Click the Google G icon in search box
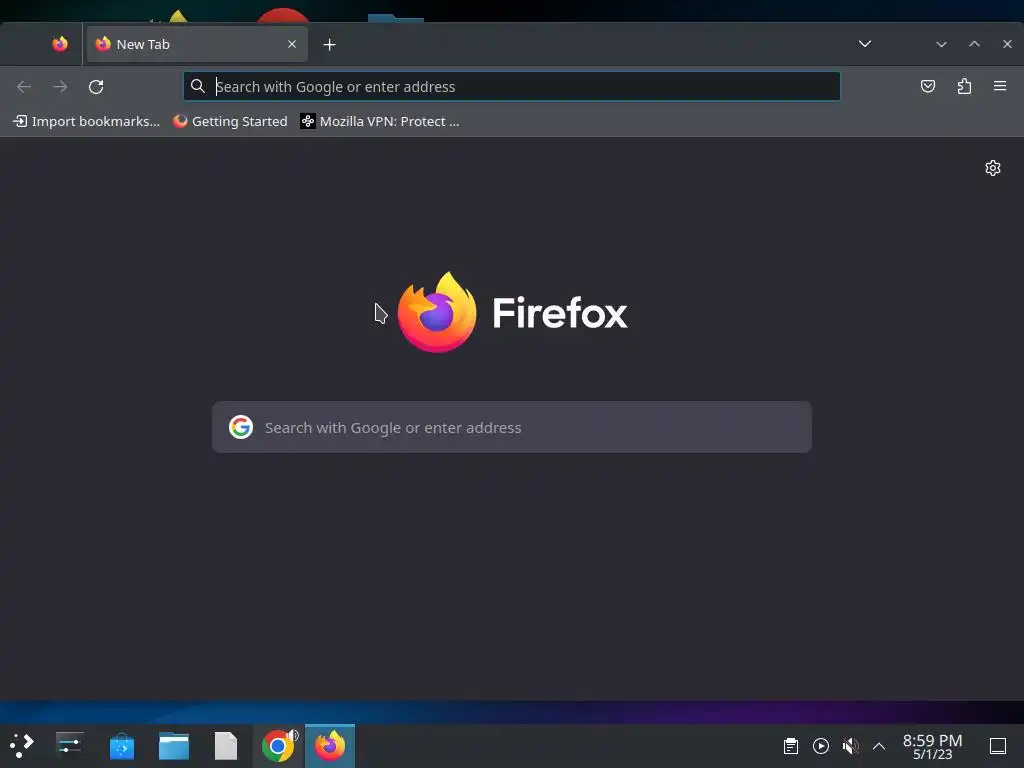The height and width of the screenshot is (768, 1024). tap(241, 427)
